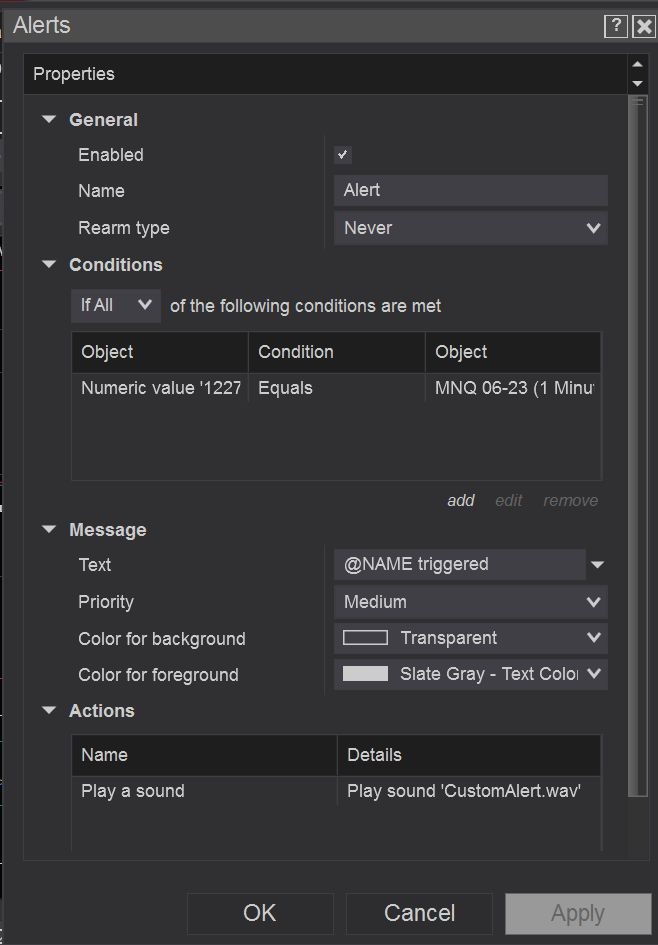Open the message text arrow menu

pyautogui.click(x=597, y=565)
